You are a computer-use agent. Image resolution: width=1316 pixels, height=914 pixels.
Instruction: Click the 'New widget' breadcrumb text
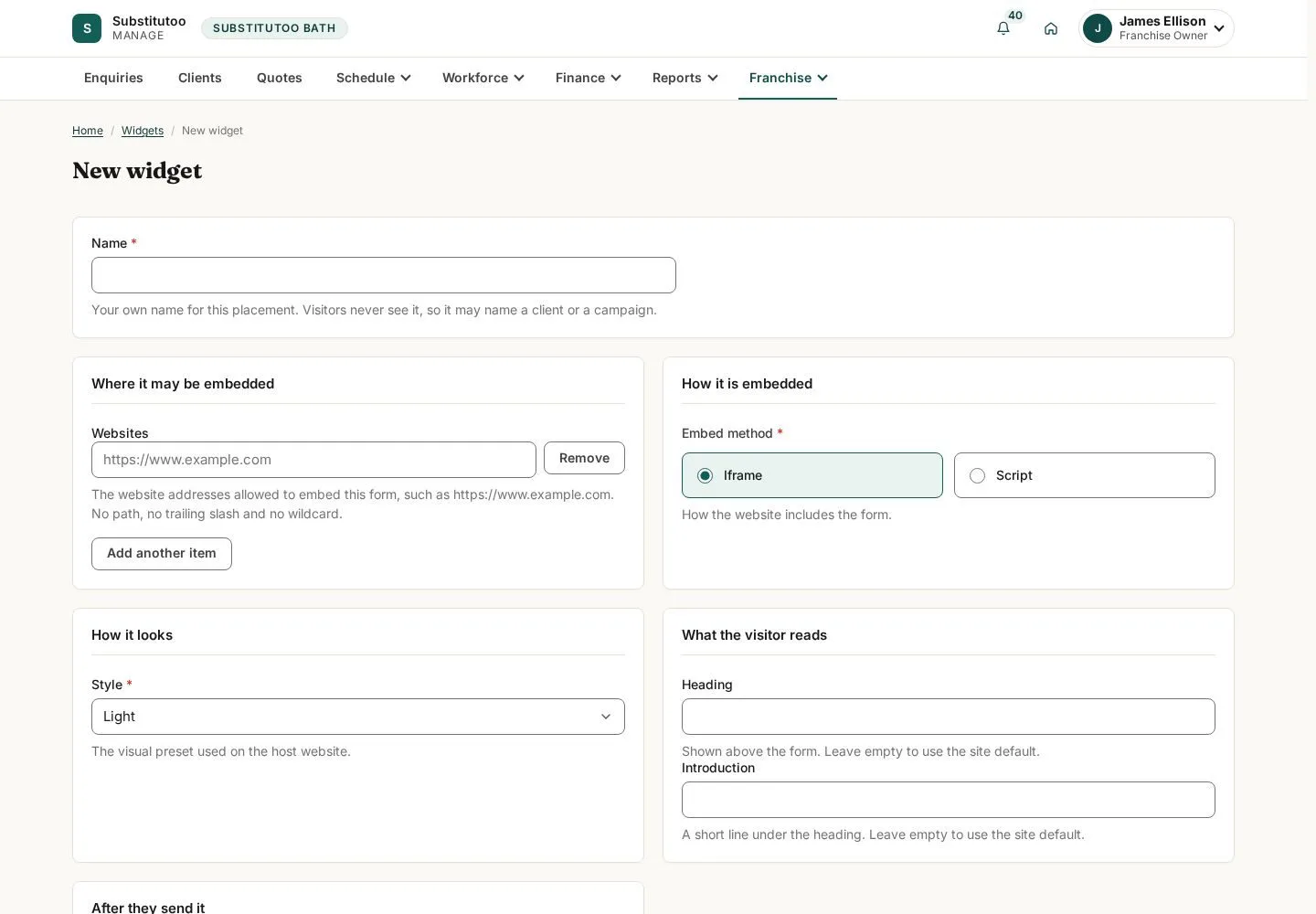(212, 131)
